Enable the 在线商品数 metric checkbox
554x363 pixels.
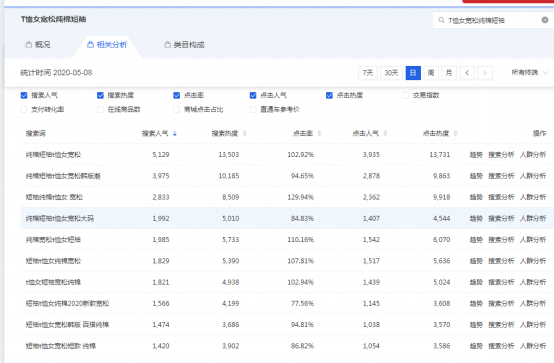click(x=100, y=110)
